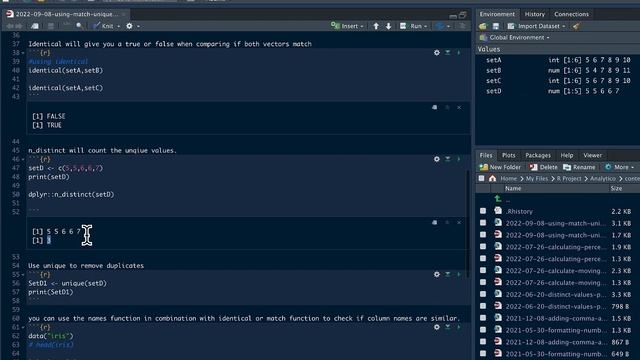Image resolution: width=640 pixels, height=360 pixels.
Task: Show document in new window icon
Action: tap(35, 26)
